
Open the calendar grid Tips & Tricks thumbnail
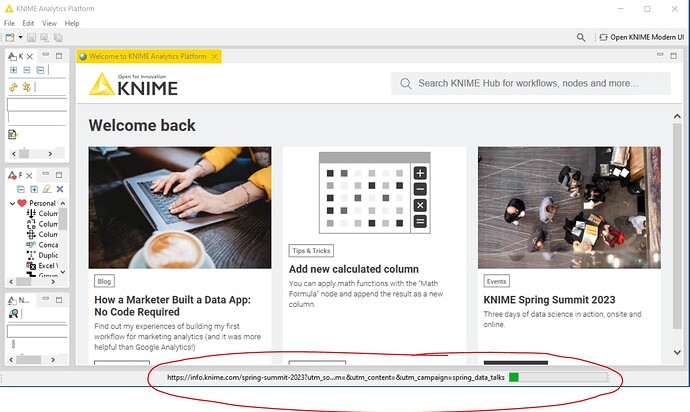pos(374,193)
